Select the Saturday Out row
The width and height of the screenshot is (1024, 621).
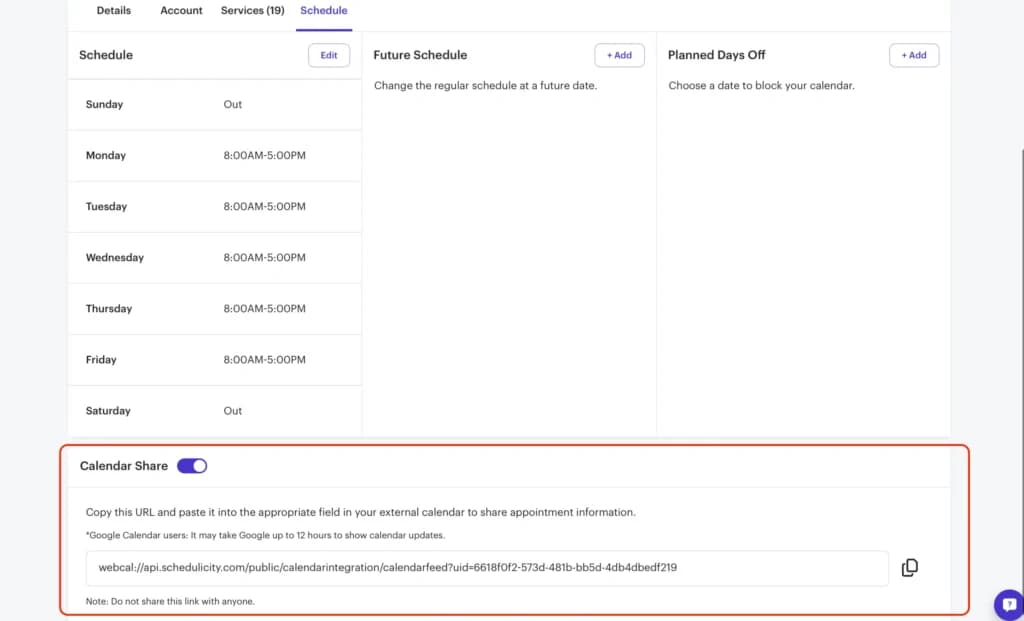pos(214,411)
